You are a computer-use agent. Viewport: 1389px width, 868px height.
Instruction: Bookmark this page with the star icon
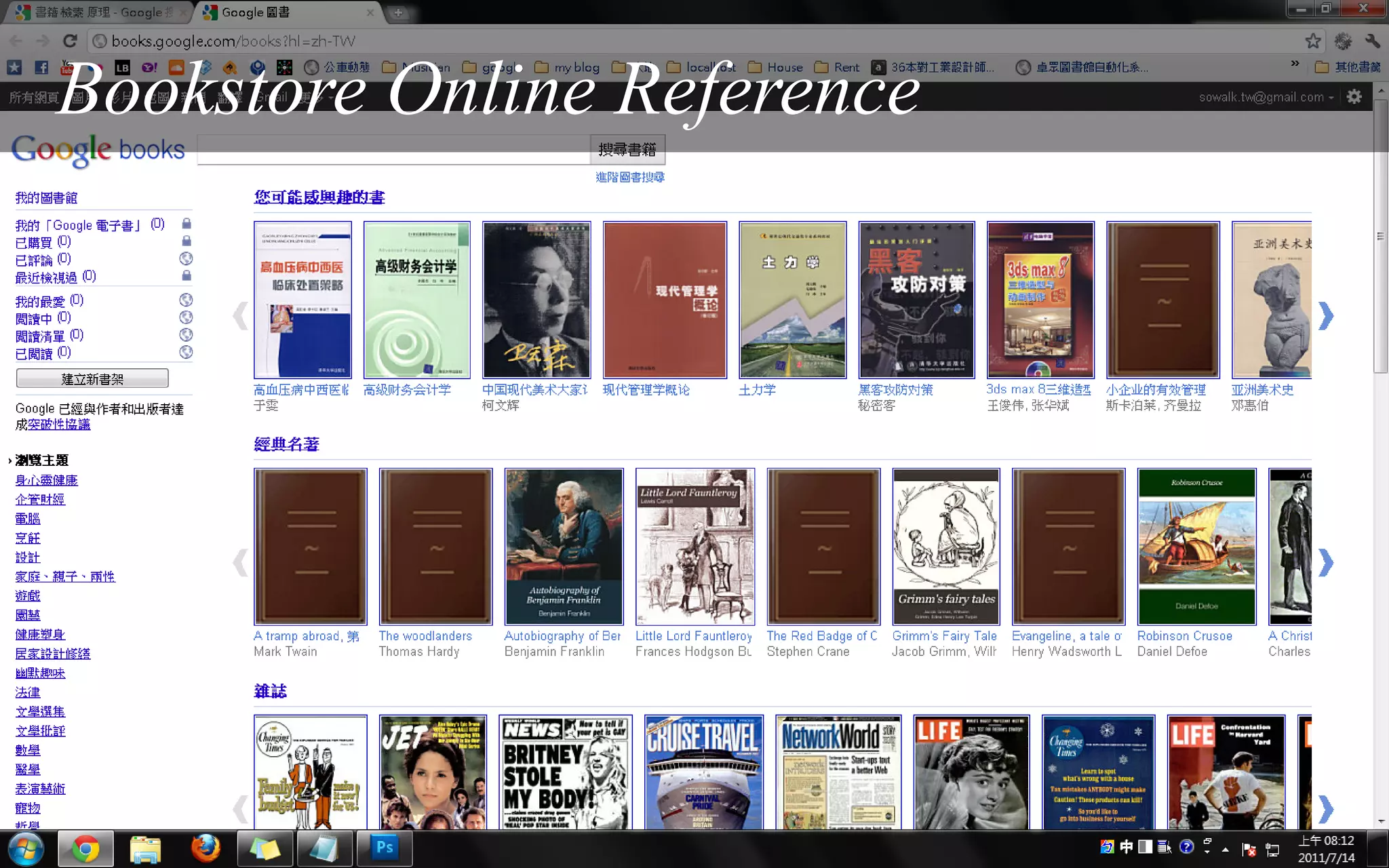coord(1313,41)
